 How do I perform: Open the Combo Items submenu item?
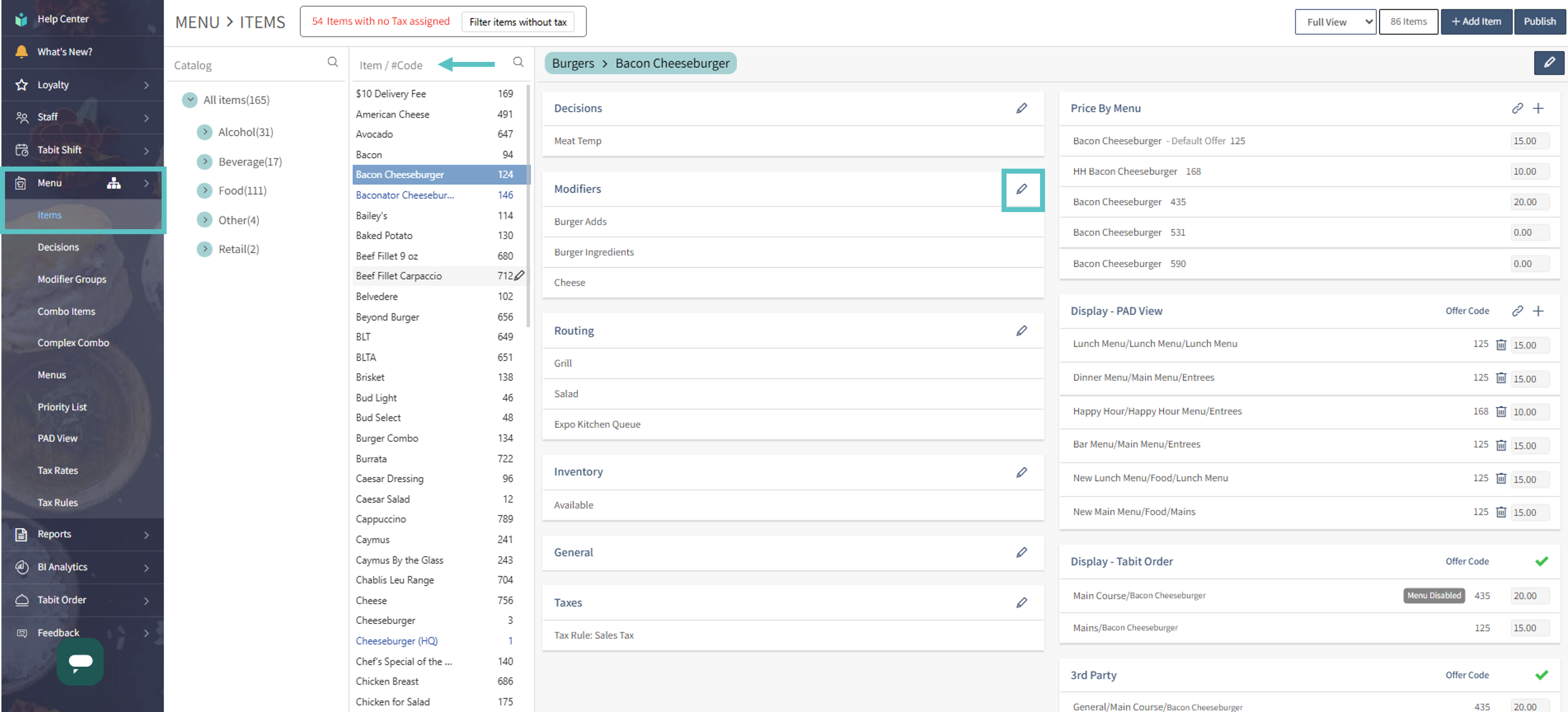pos(66,312)
